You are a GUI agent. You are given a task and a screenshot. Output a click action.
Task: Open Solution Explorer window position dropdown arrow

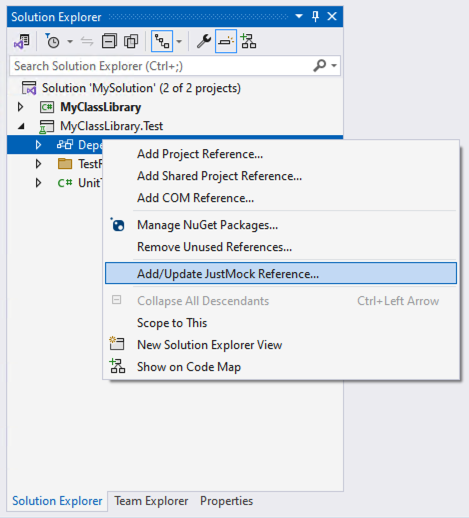tap(299, 16)
